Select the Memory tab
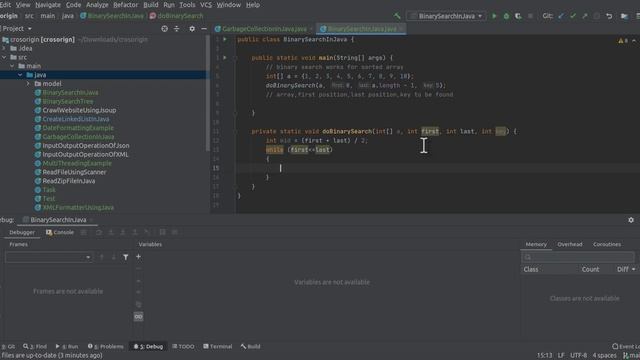The width and height of the screenshot is (640, 360). 536,244
